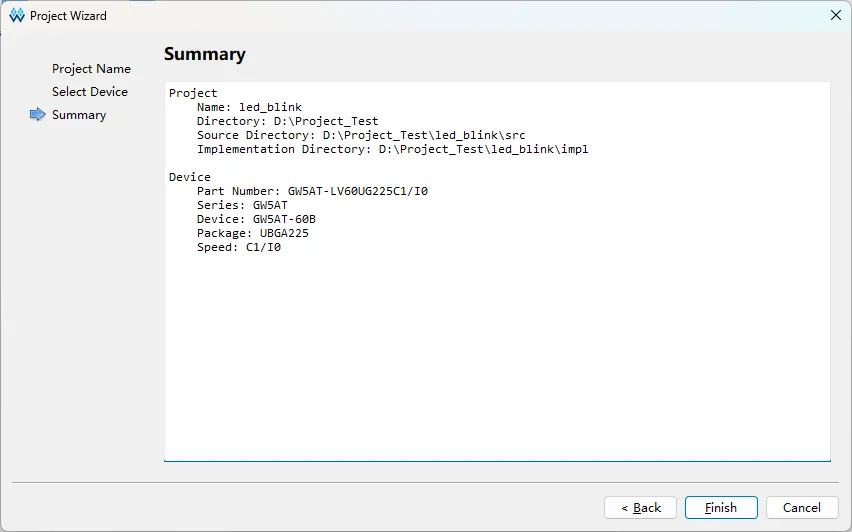
Task: Click the Summary heading
Action: [205, 54]
